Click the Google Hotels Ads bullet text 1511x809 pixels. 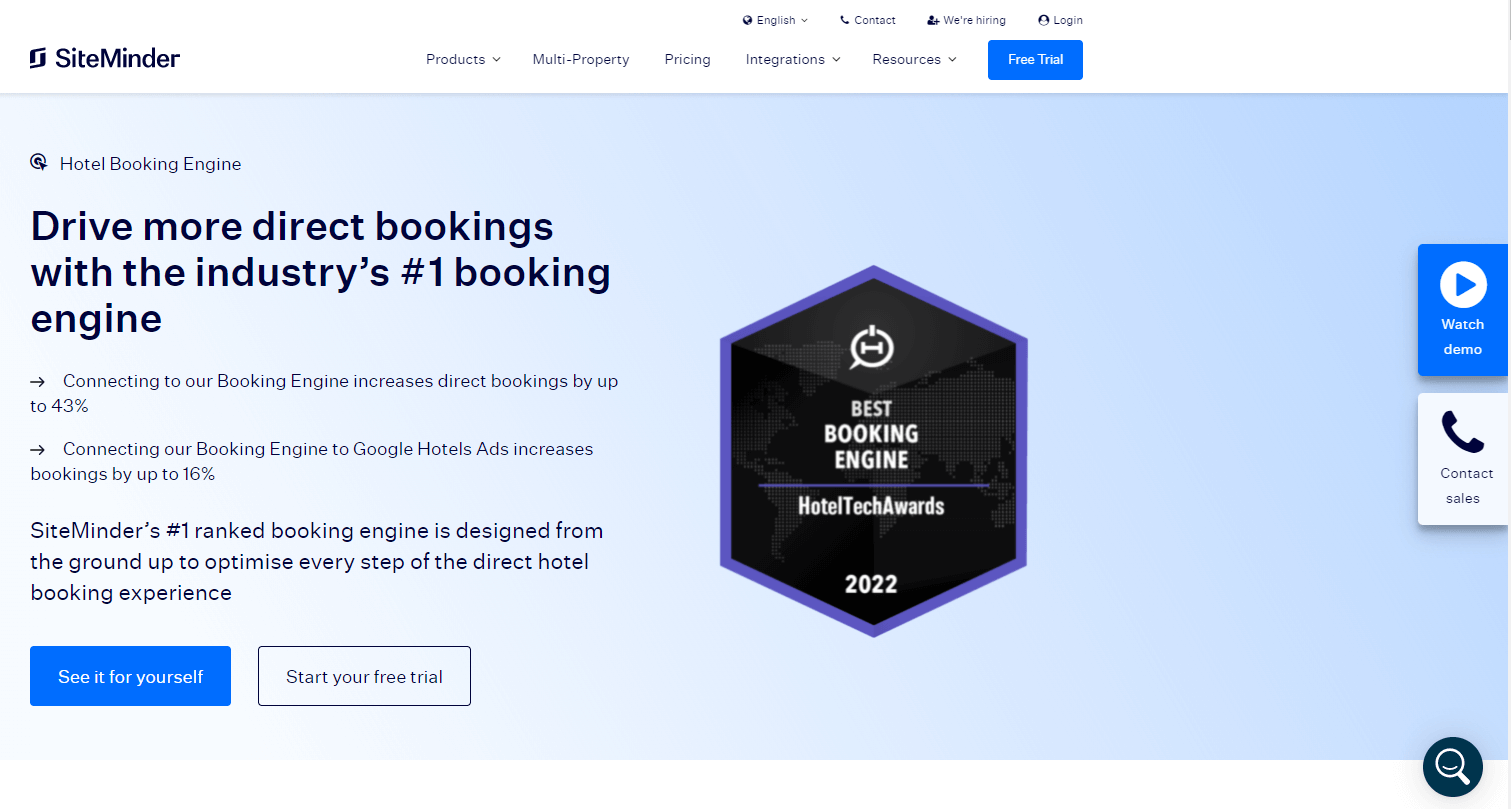tap(312, 461)
